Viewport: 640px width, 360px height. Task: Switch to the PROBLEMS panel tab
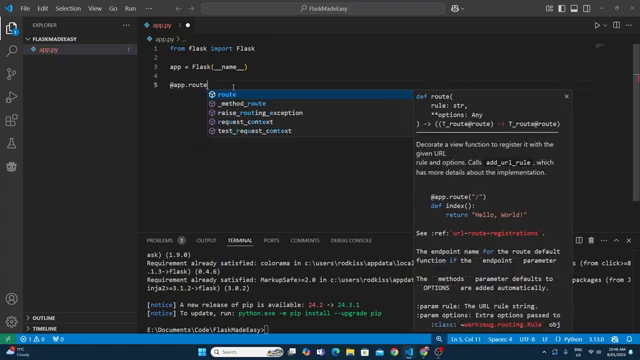[160, 240]
